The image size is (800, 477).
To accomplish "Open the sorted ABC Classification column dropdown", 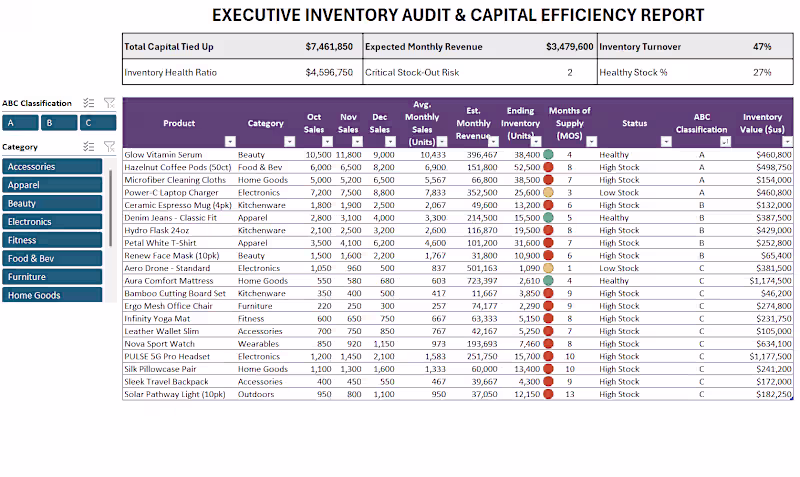I will click(726, 142).
